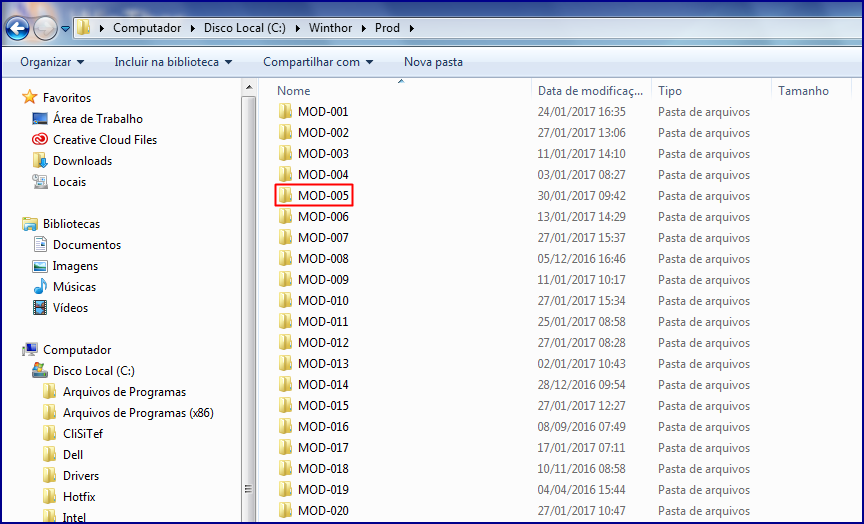Open Incluir na biblioteca menu
The image size is (864, 524).
pos(173,62)
